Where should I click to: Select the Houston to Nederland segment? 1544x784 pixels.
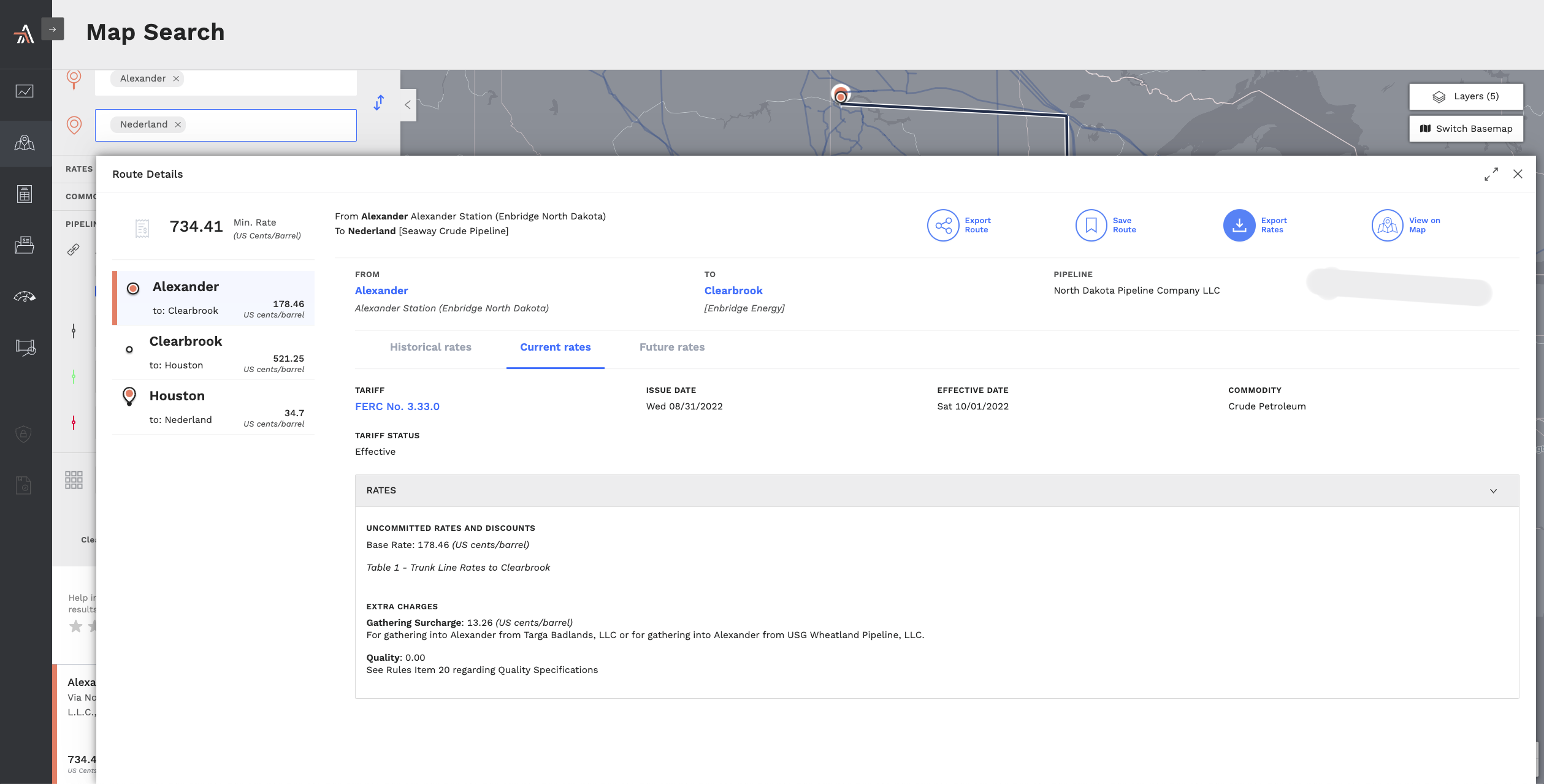[x=213, y=407]
